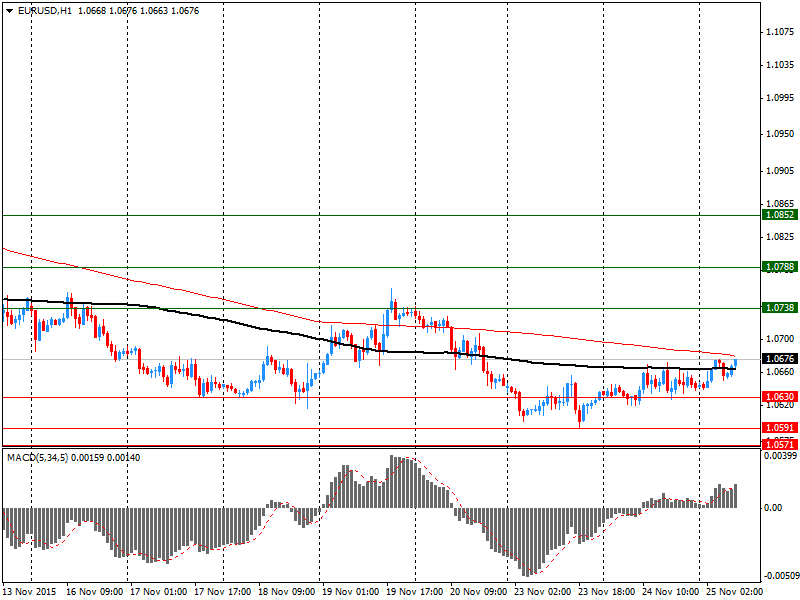Click the 1.0676 current price label
The height and width of the screenshot is (600, 800).
pos(780,359)
